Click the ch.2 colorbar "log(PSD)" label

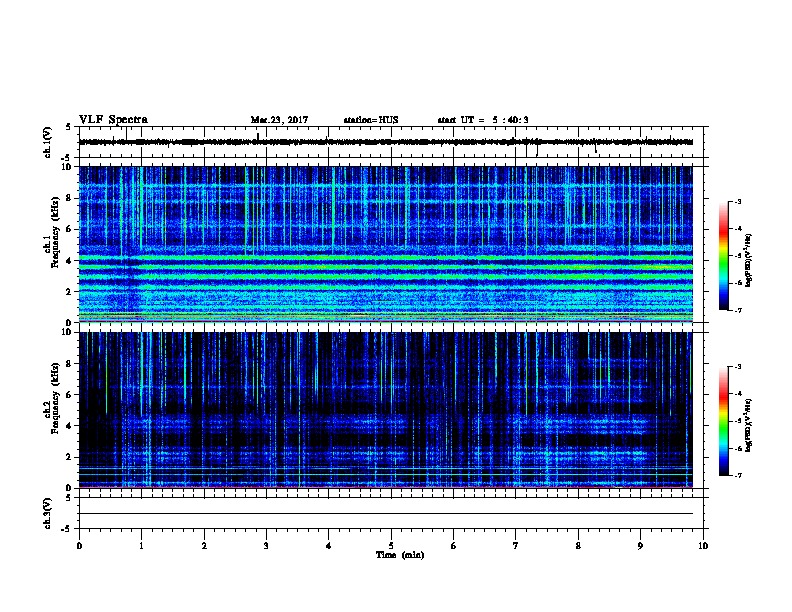(x=749, y=426)
